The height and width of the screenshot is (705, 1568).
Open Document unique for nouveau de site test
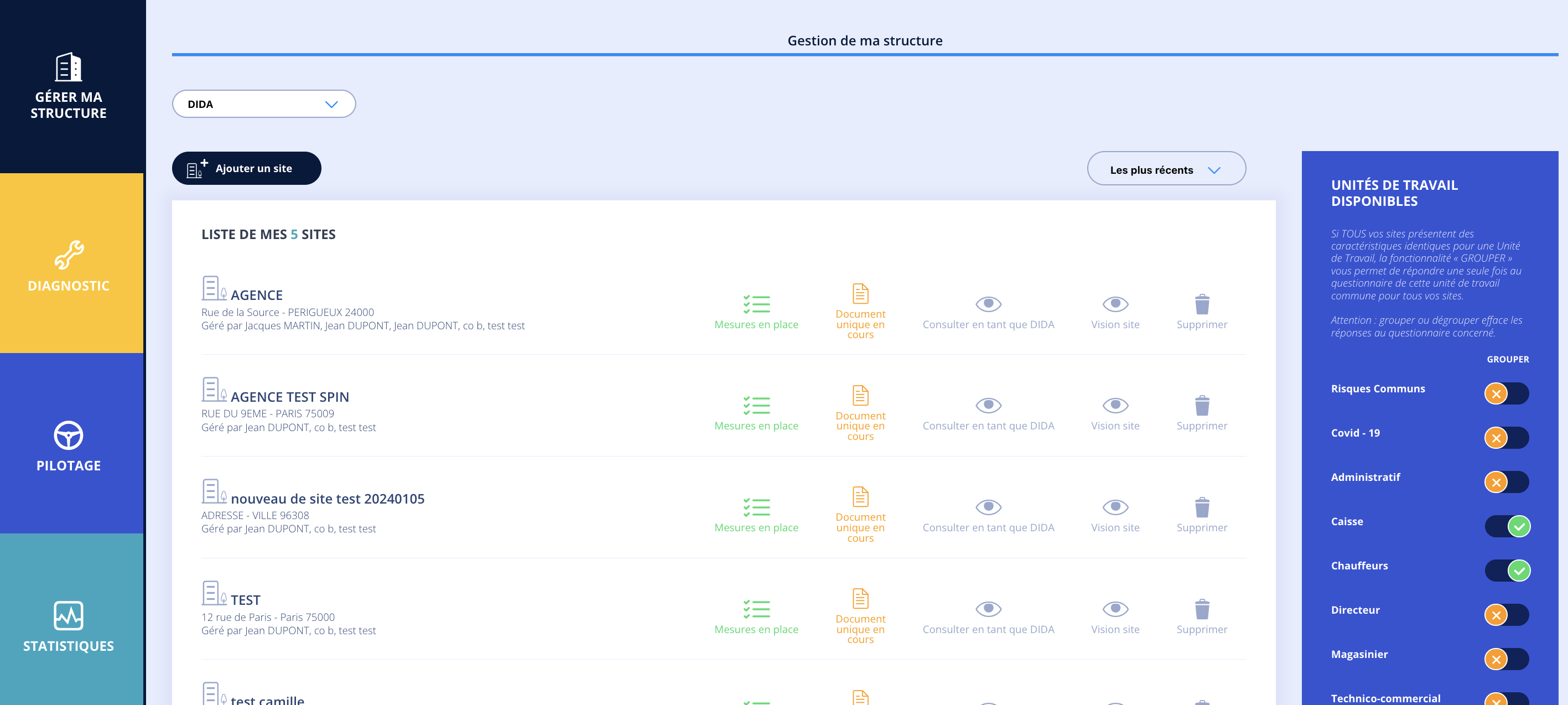pos(860,515)
